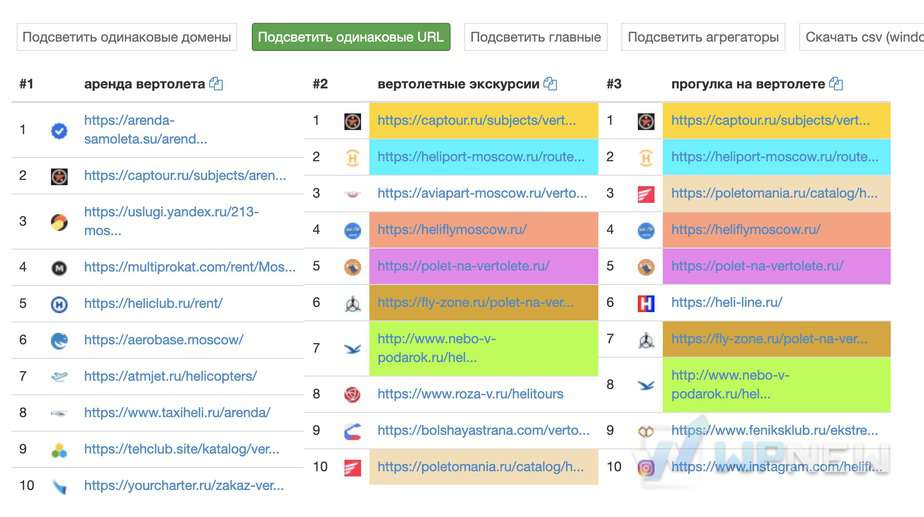Open yourcharter.ru/zakaz-ver... link

[x=184, y=486]
